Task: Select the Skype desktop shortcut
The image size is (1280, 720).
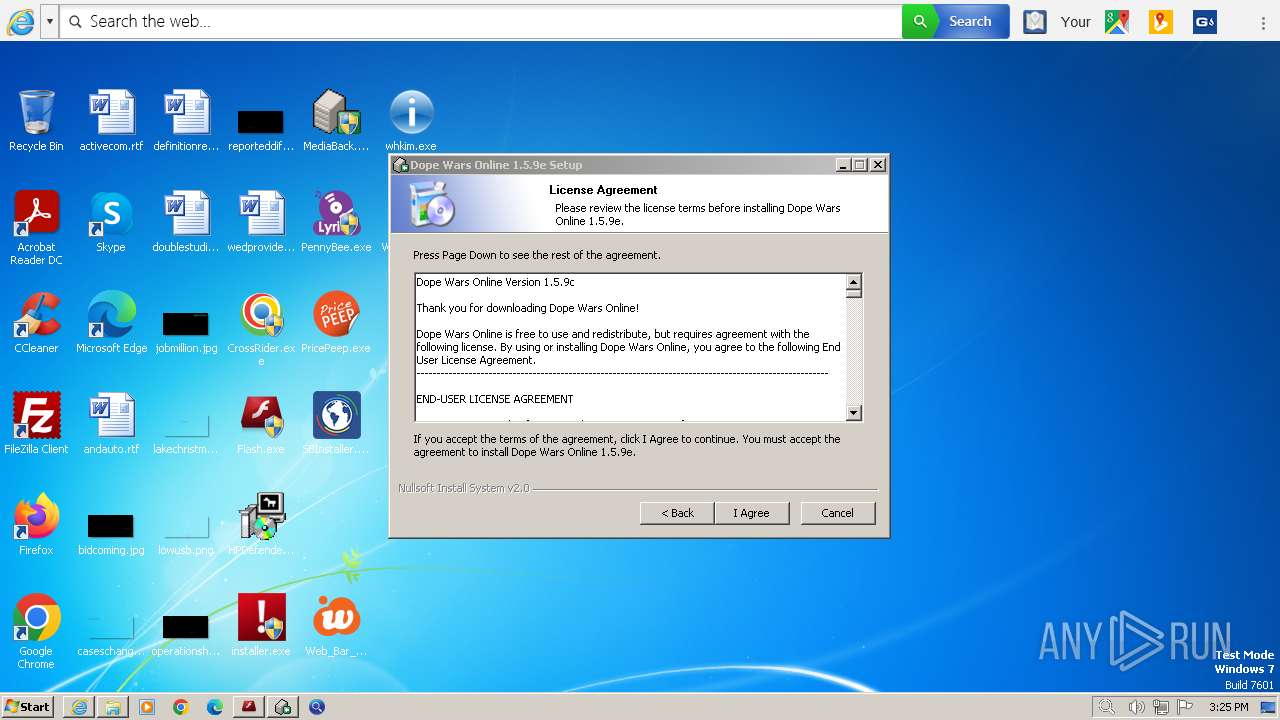Action: click(111, 222)
